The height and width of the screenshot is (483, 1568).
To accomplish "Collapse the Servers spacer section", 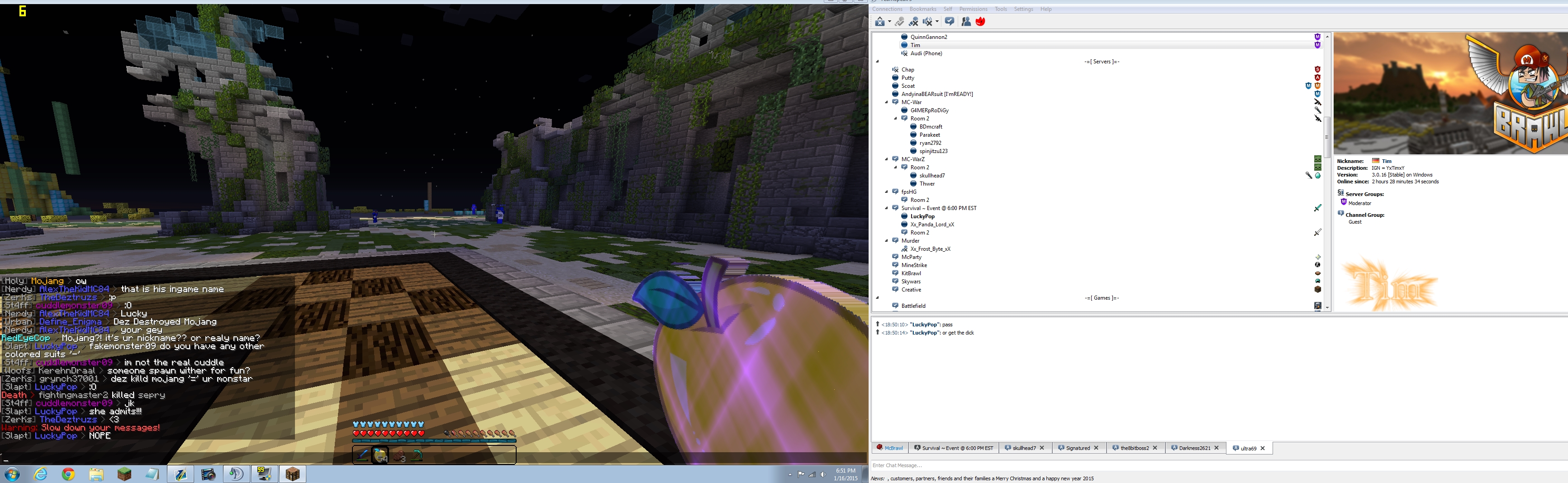I will pyautogui.click(x=877, y=62).
